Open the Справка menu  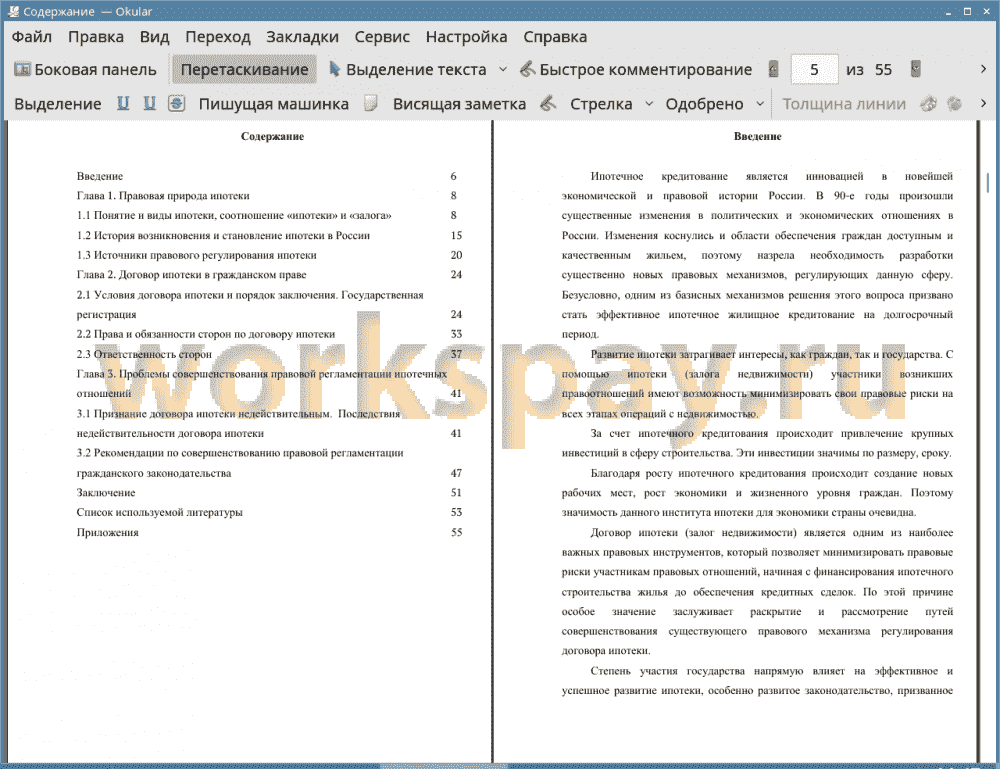(x=555, y=37)
